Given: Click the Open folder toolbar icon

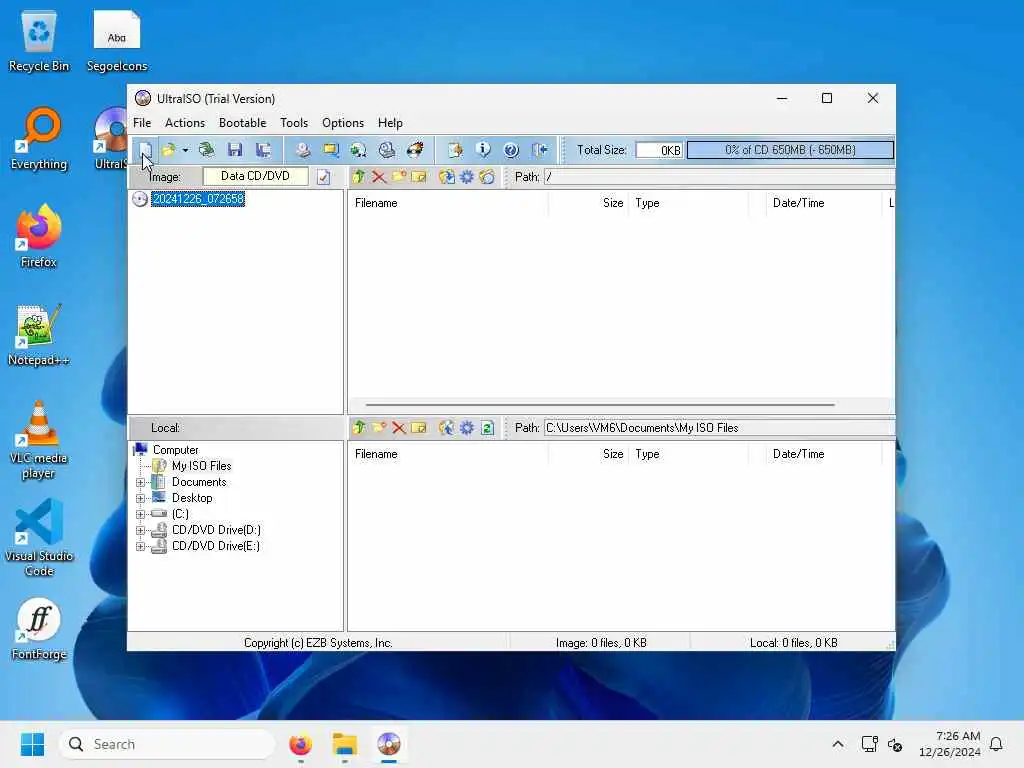Looking at the screenshot, I should pos(168,150).
